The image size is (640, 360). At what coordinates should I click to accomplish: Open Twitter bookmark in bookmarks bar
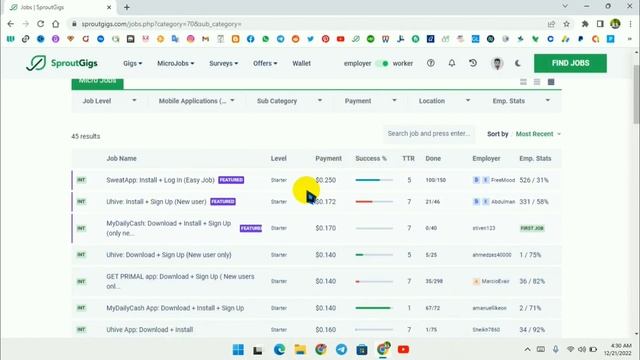coord(311,39)
